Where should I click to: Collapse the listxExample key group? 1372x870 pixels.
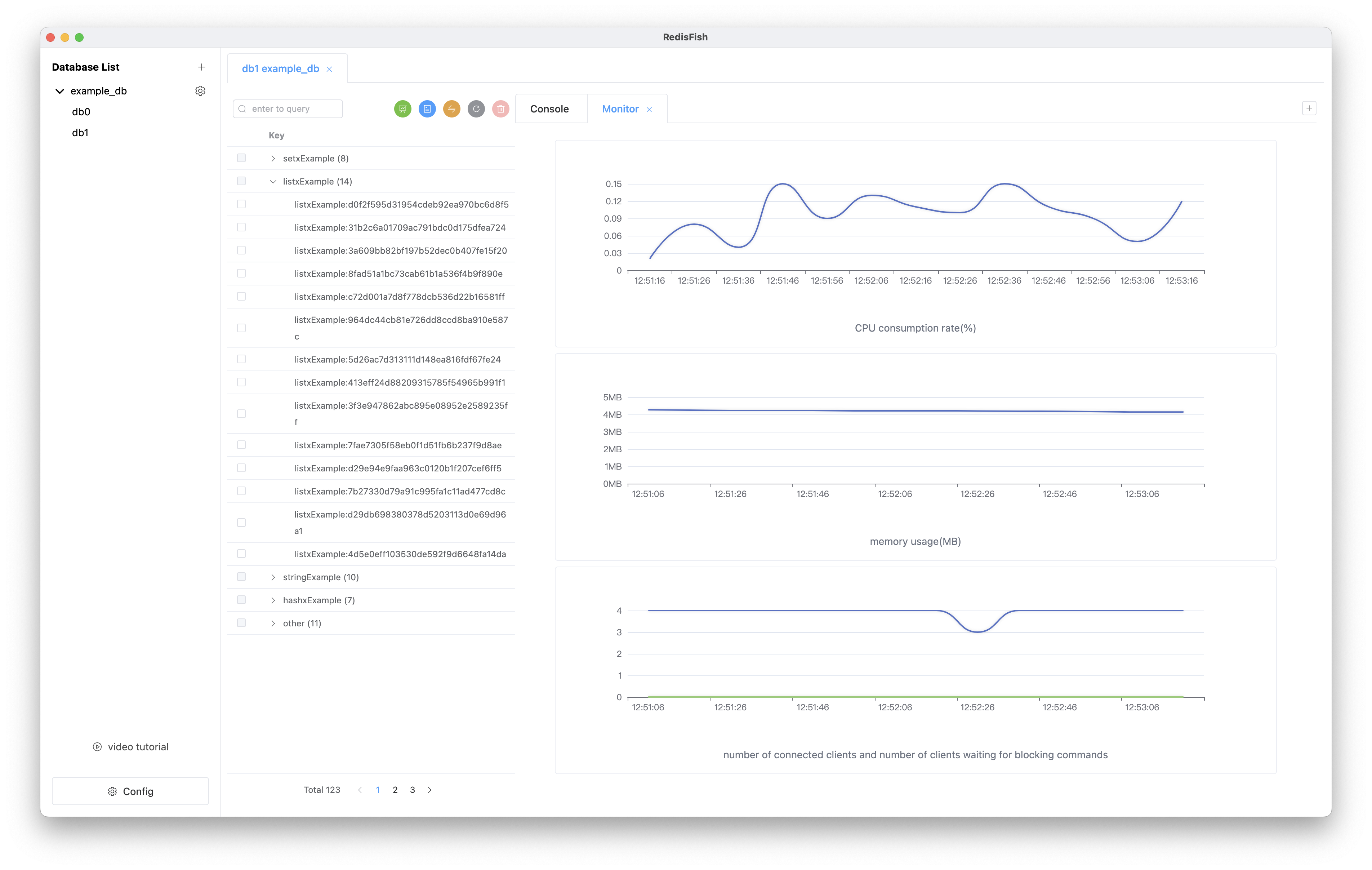[273, 181]
